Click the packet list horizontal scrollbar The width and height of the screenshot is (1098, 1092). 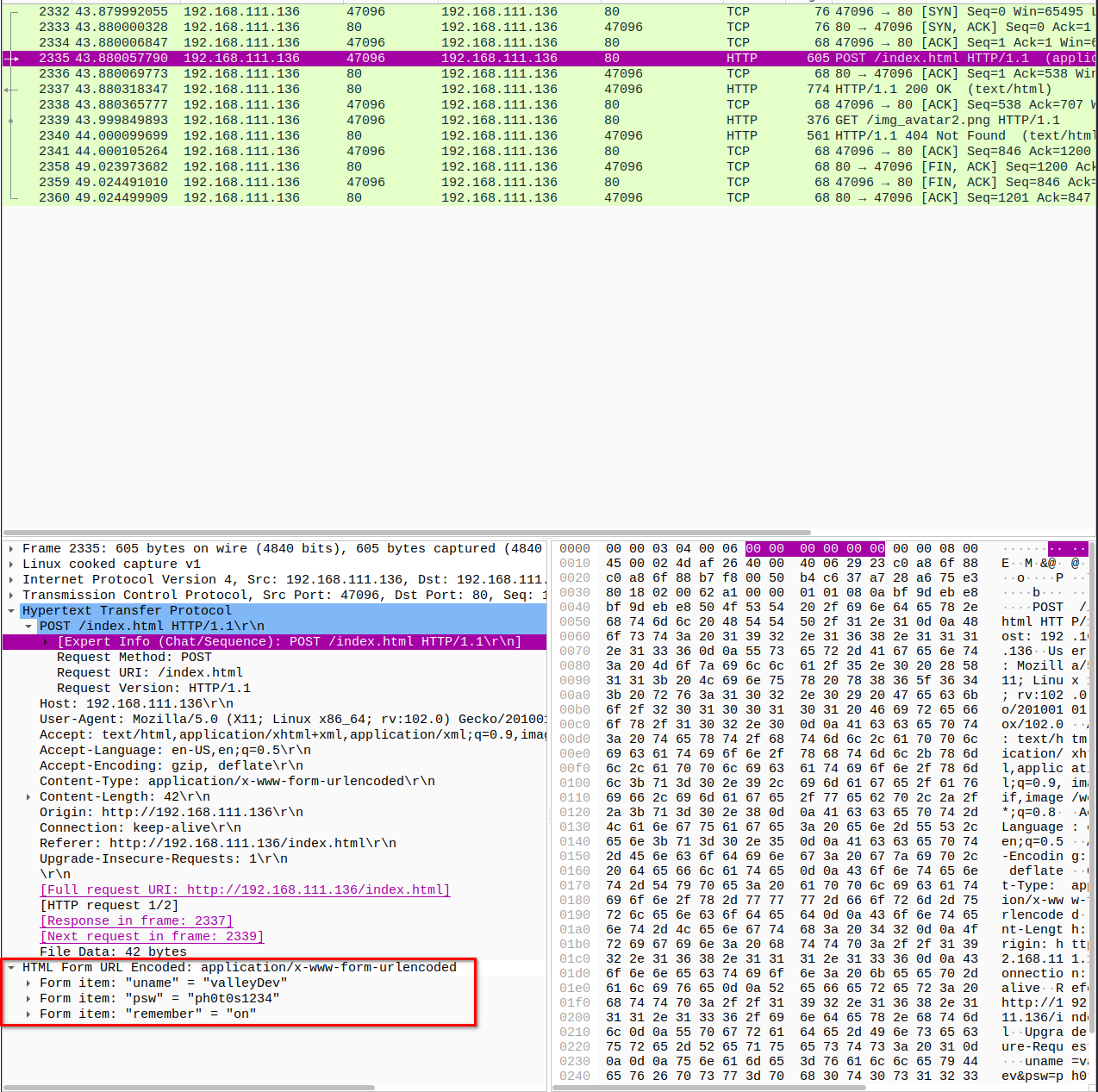click(407, 533)
